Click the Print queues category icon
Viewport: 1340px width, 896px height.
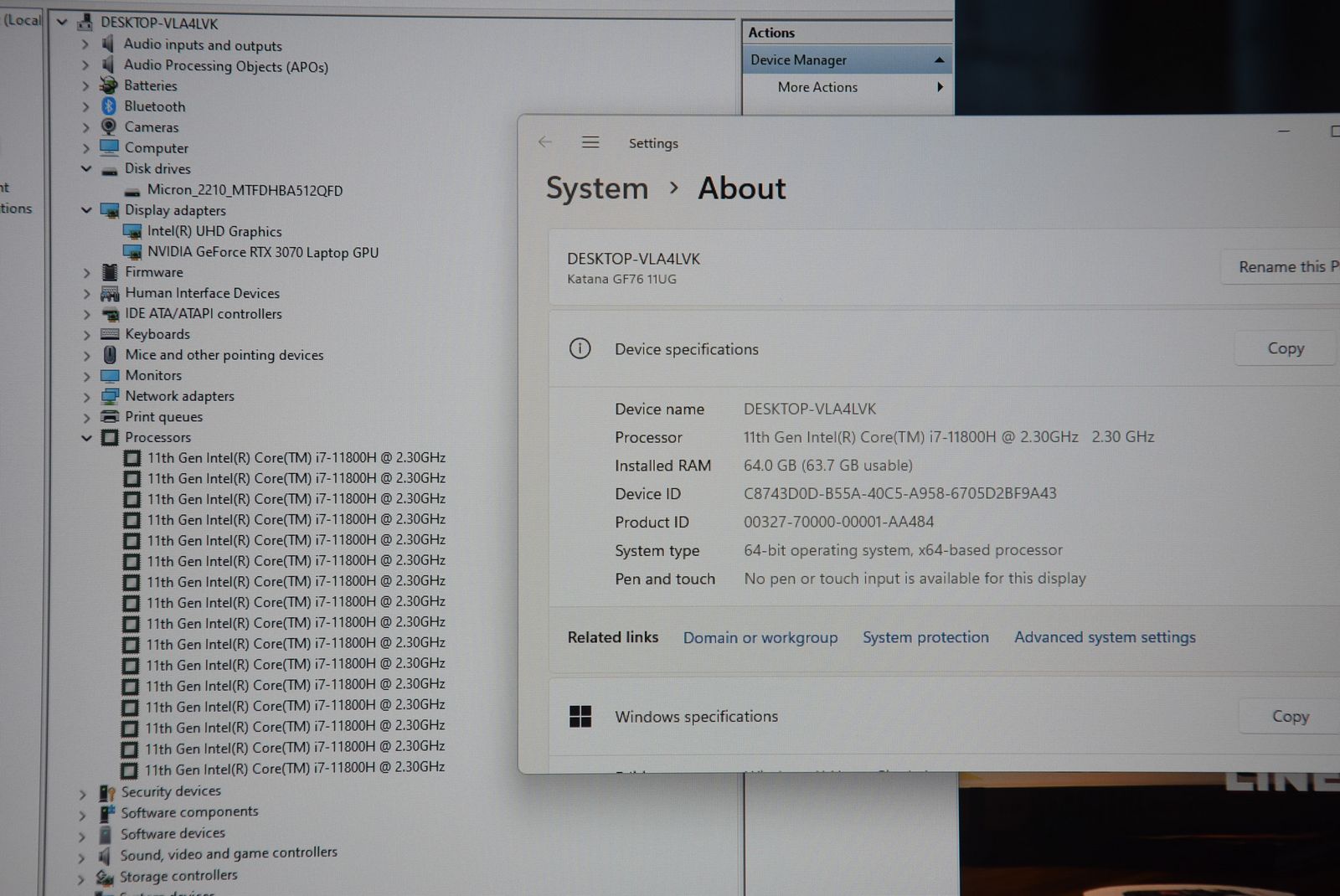click(110, 416)
